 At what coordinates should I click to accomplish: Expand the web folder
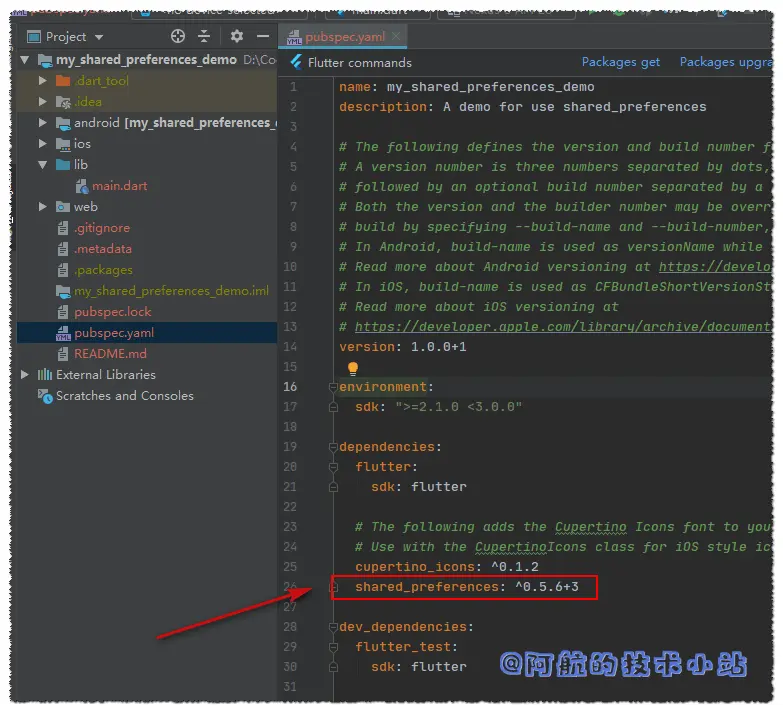pos(42,206)
